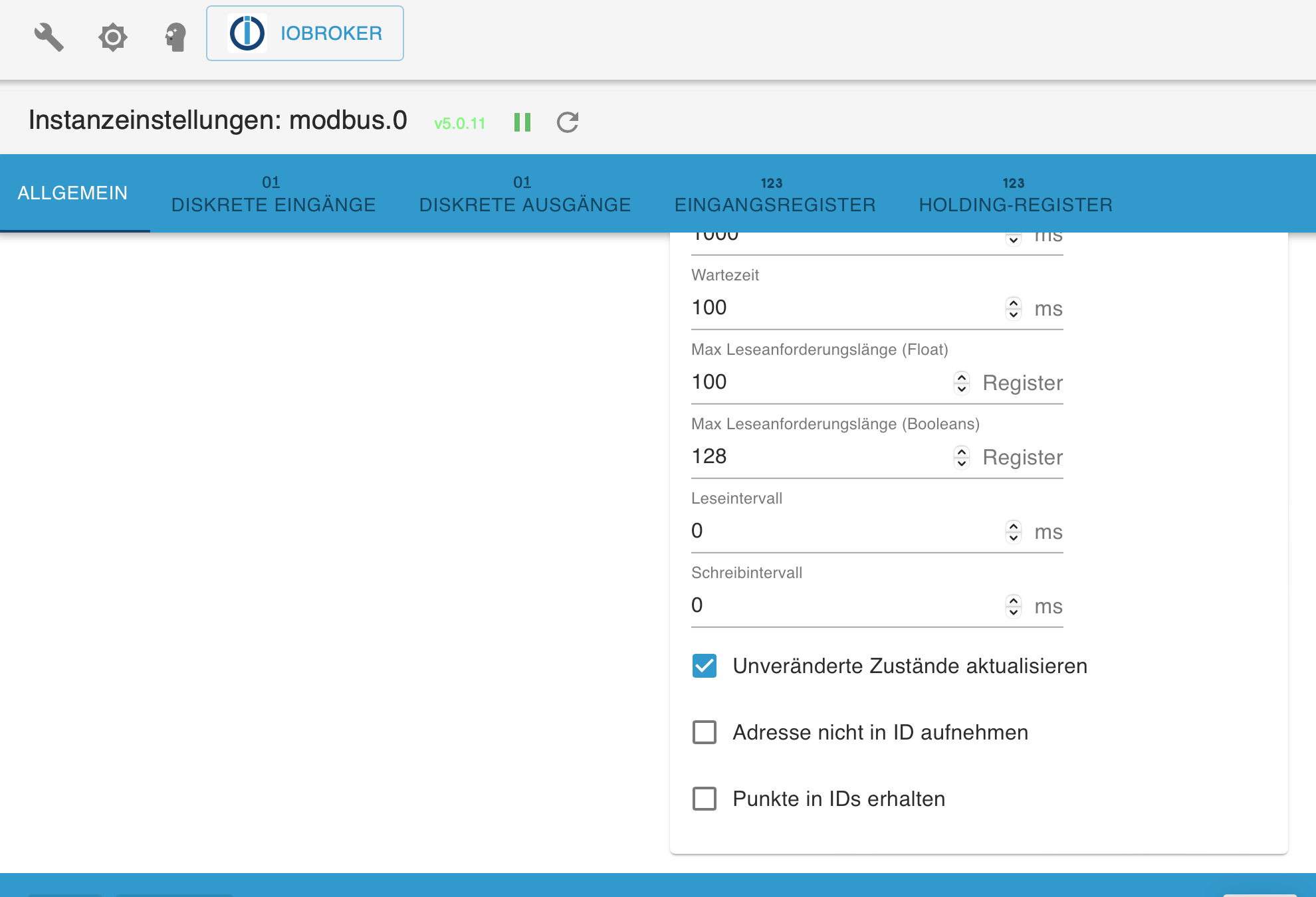
Task: Enable Adresse nicht in ID aufnehmen
Action: (705, 732)
